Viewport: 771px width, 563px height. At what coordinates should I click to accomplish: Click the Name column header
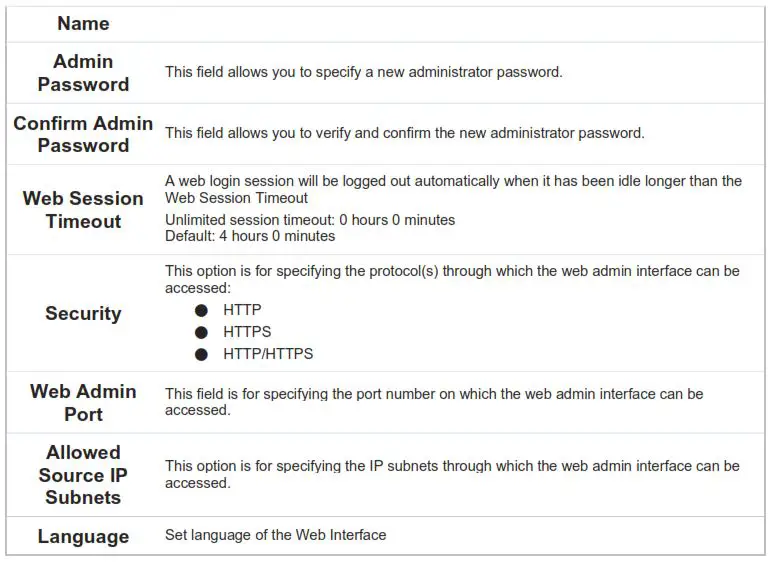(x=83, y=23)
